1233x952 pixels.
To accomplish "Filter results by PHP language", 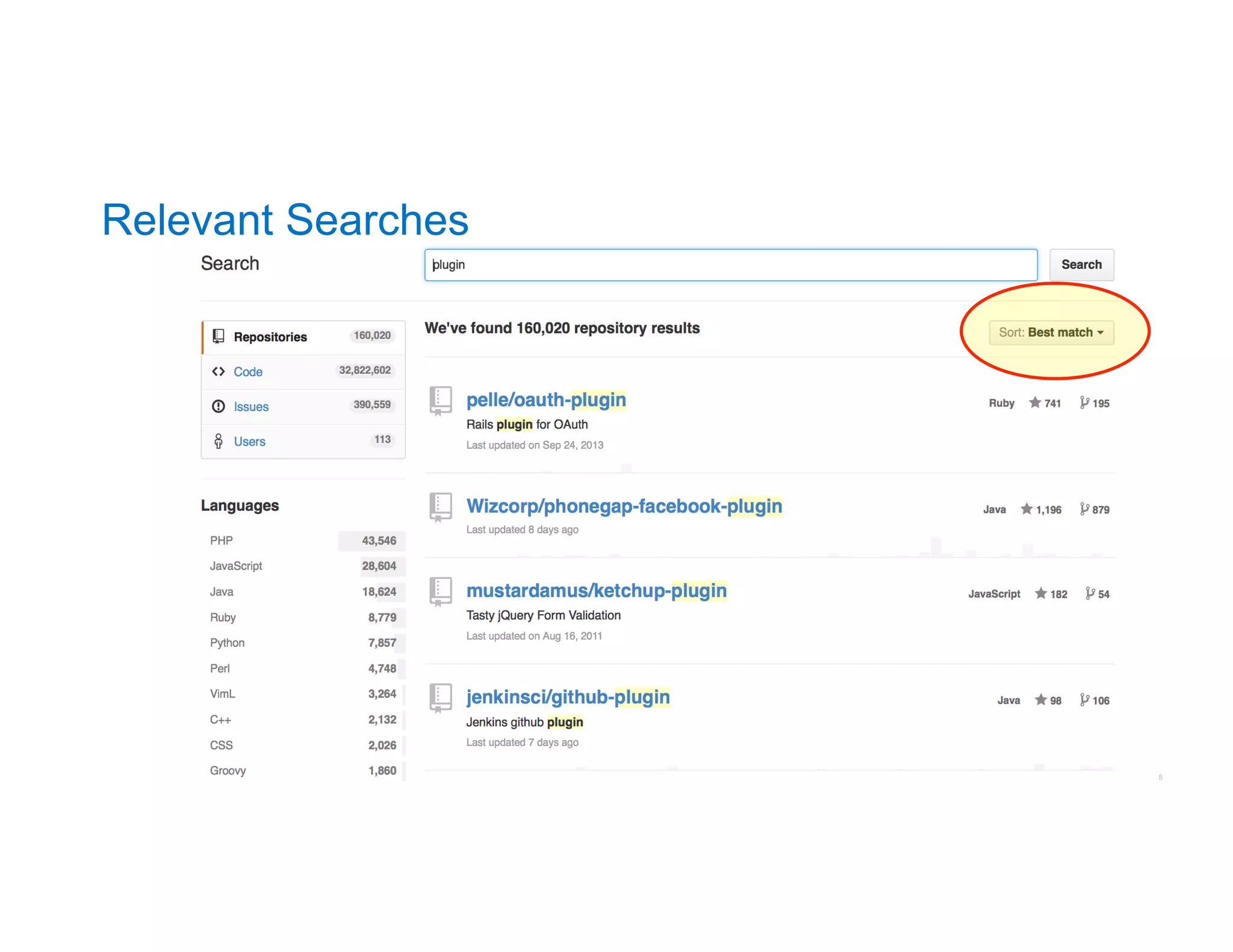I will (303, 541).
